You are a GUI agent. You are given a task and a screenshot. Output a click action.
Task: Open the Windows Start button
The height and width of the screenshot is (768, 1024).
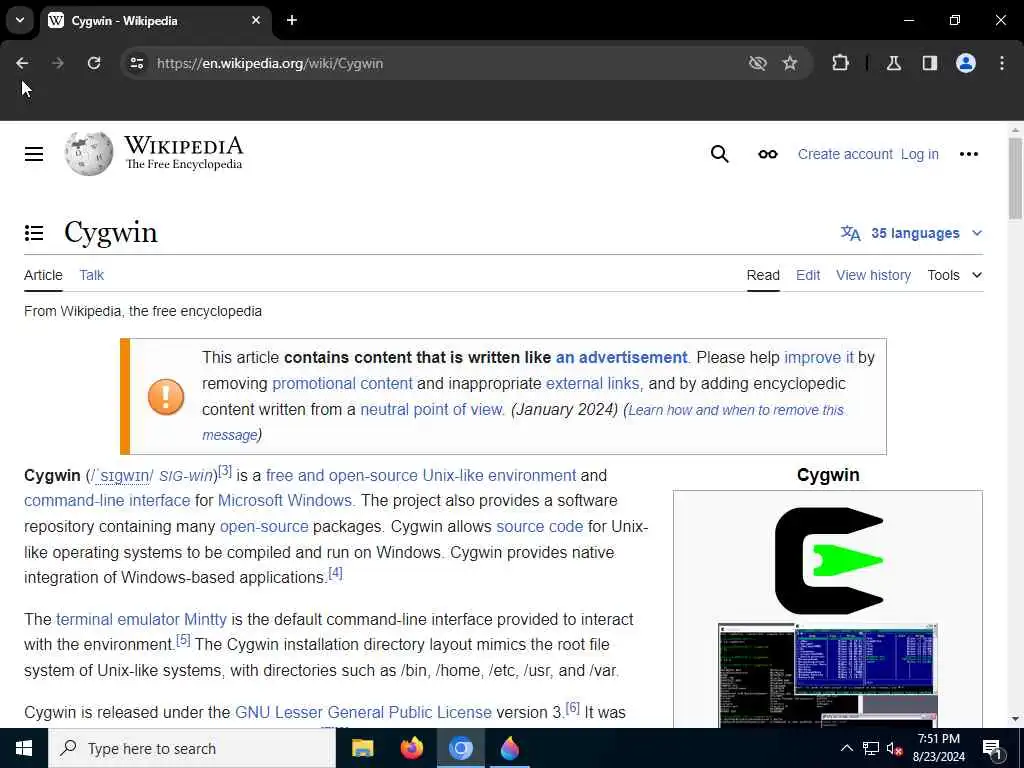point(24,748)
